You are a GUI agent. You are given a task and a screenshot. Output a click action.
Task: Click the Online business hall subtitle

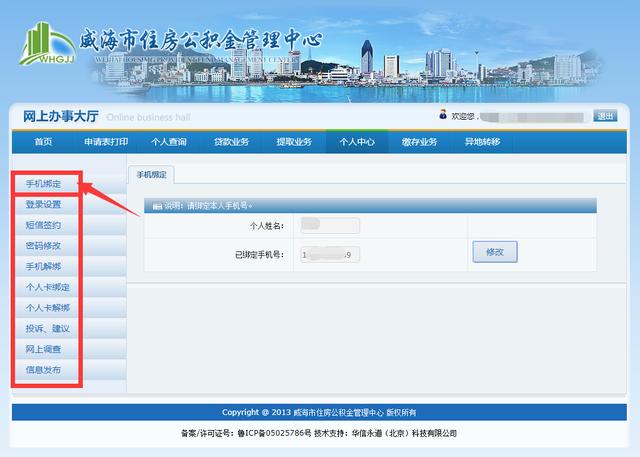[x=149, y=118]
